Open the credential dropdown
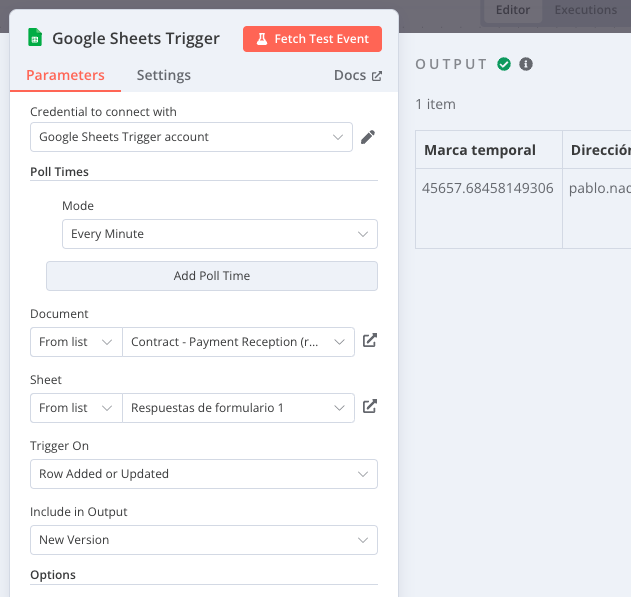 [x=191, y=137]
